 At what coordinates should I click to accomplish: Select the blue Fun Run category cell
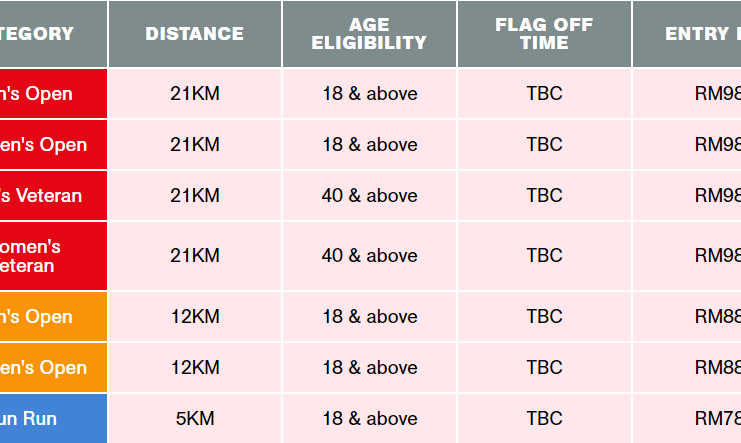click(53, 418)
